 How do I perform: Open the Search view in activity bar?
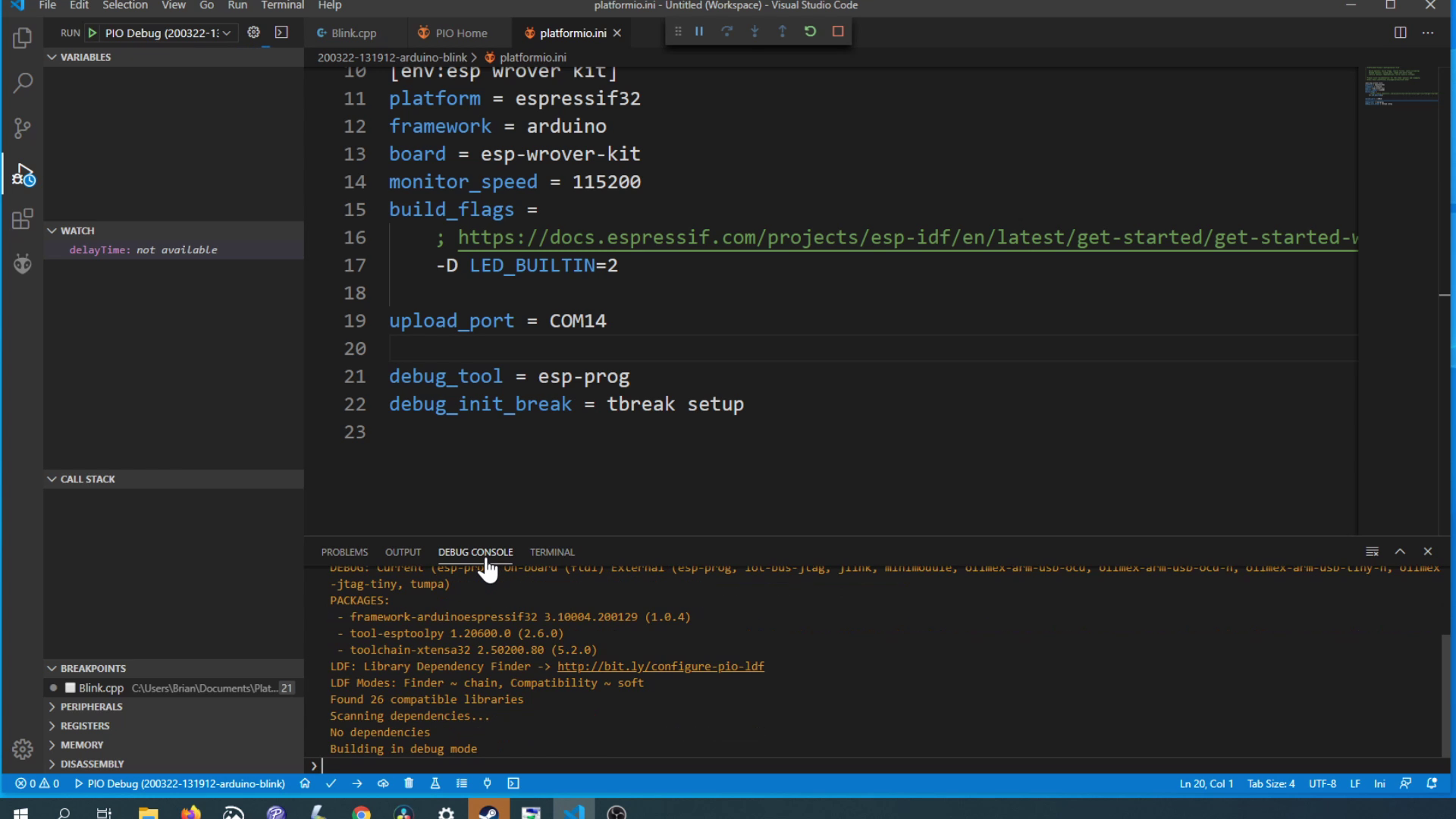click(23, 83)
